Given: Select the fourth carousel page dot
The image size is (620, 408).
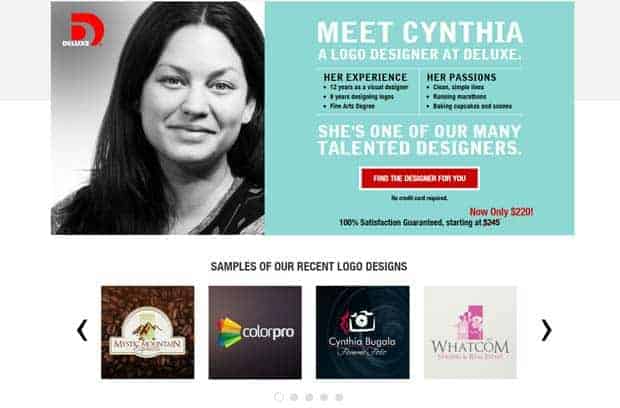Looking at the screenshot, I should (324, 397).
